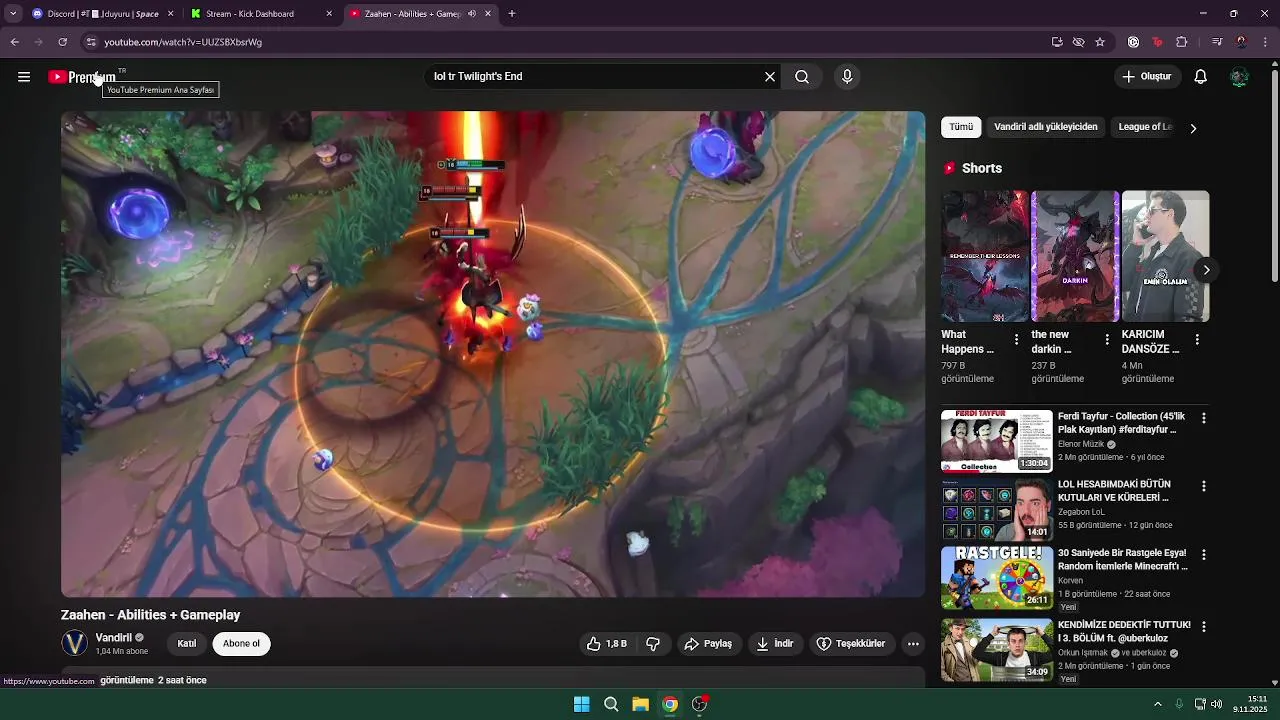View site information in address bar
The image size is (1280, 720).
pos(90,42)
